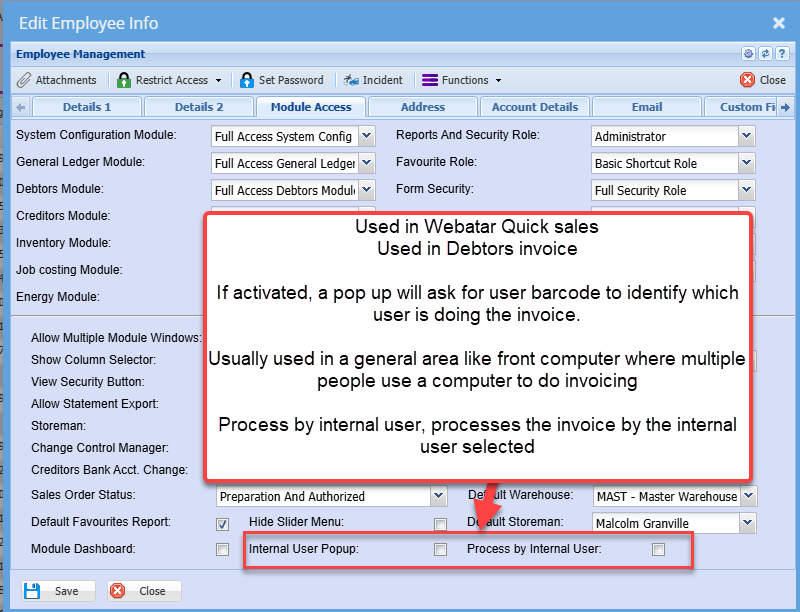This screenshot has height=612, width=800.
Task: Open General Ledger Module dropdown arrow
Action: click(x=367, y=163)
